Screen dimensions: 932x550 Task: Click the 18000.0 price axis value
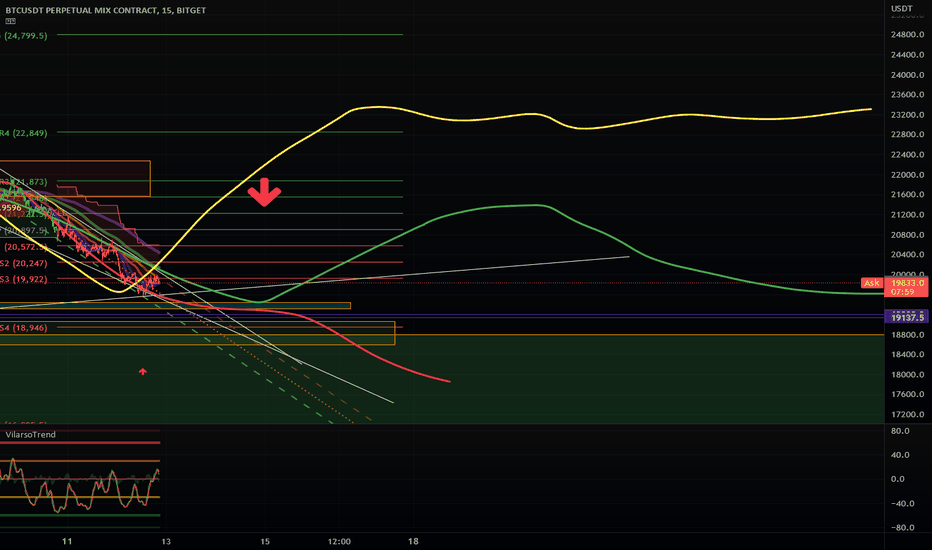908,375
